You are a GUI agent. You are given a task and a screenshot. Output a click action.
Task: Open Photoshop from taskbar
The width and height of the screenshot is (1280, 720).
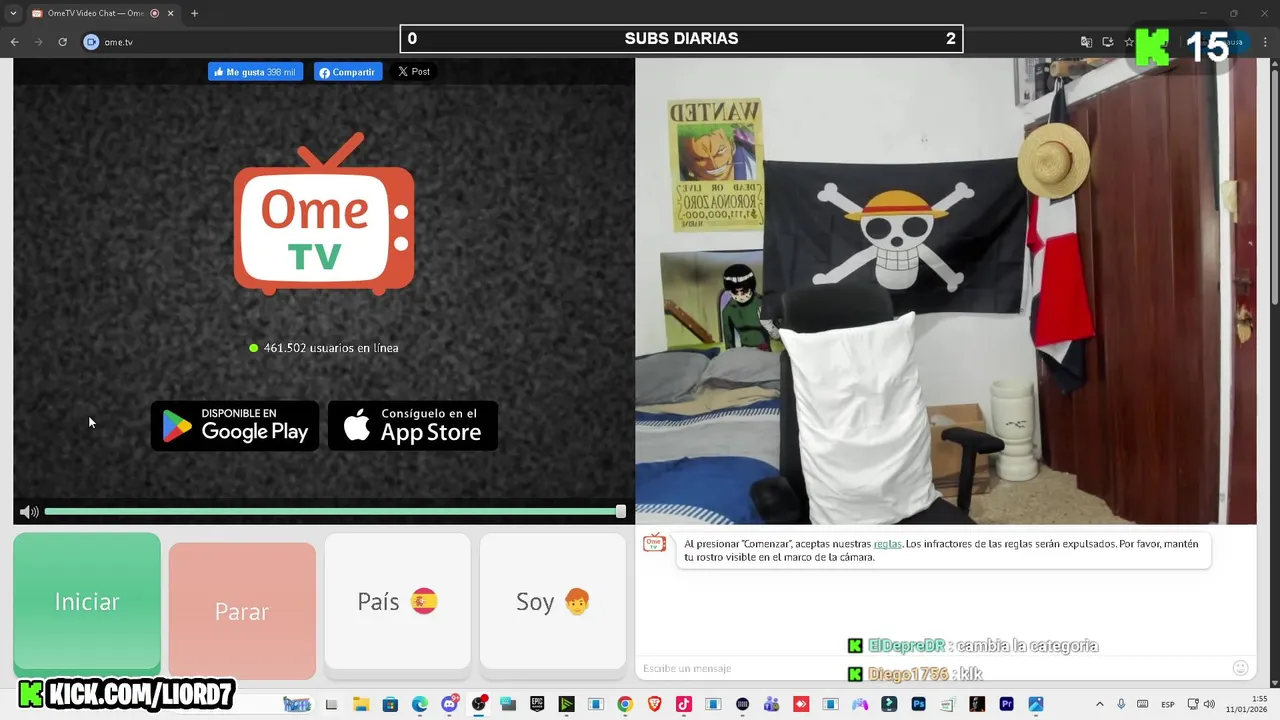point(918,704)
